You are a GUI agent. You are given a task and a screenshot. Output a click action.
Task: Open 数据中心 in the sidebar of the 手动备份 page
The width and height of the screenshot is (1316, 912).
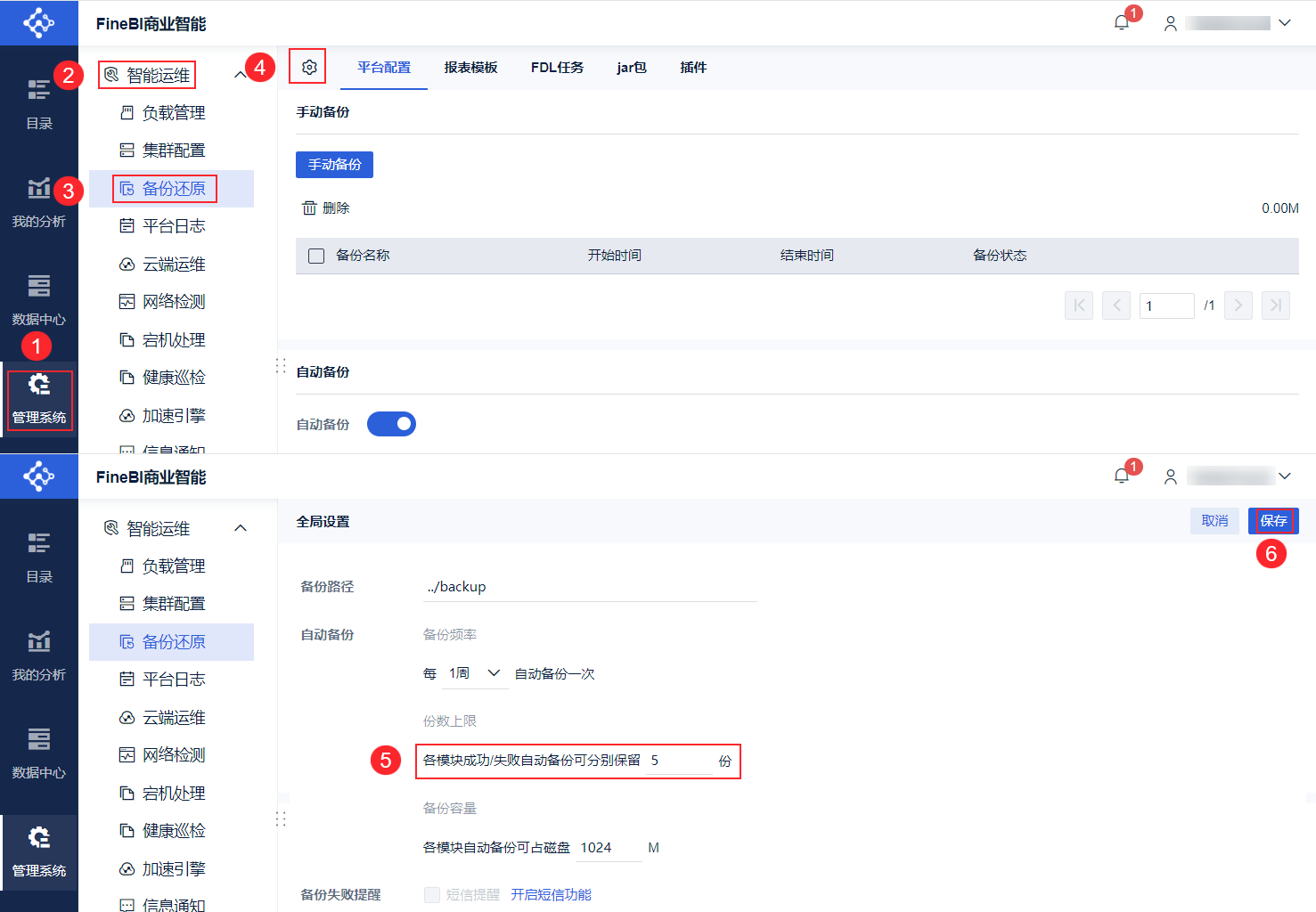point(39,300)
